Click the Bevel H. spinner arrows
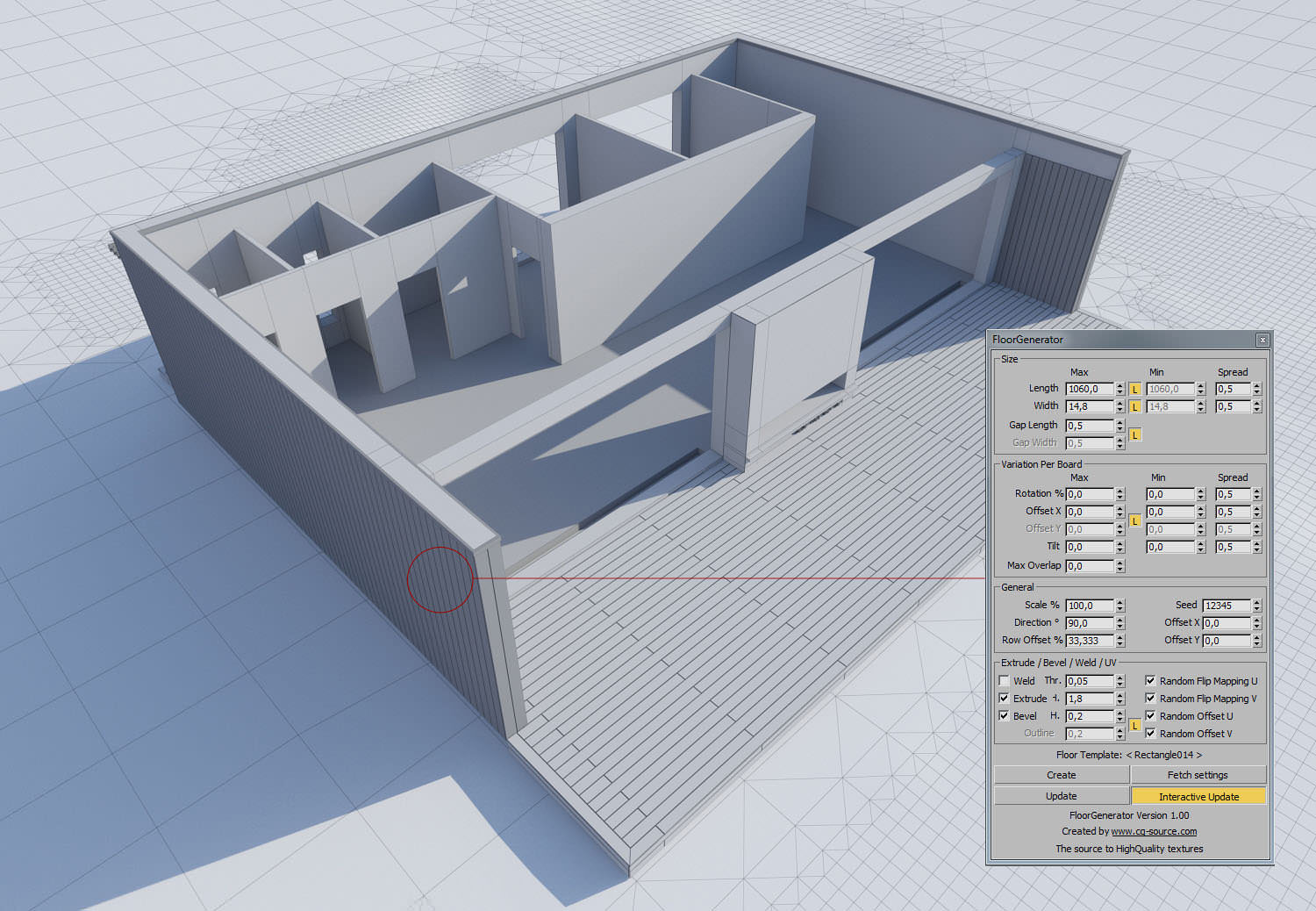 click(x=1119, y=716)
